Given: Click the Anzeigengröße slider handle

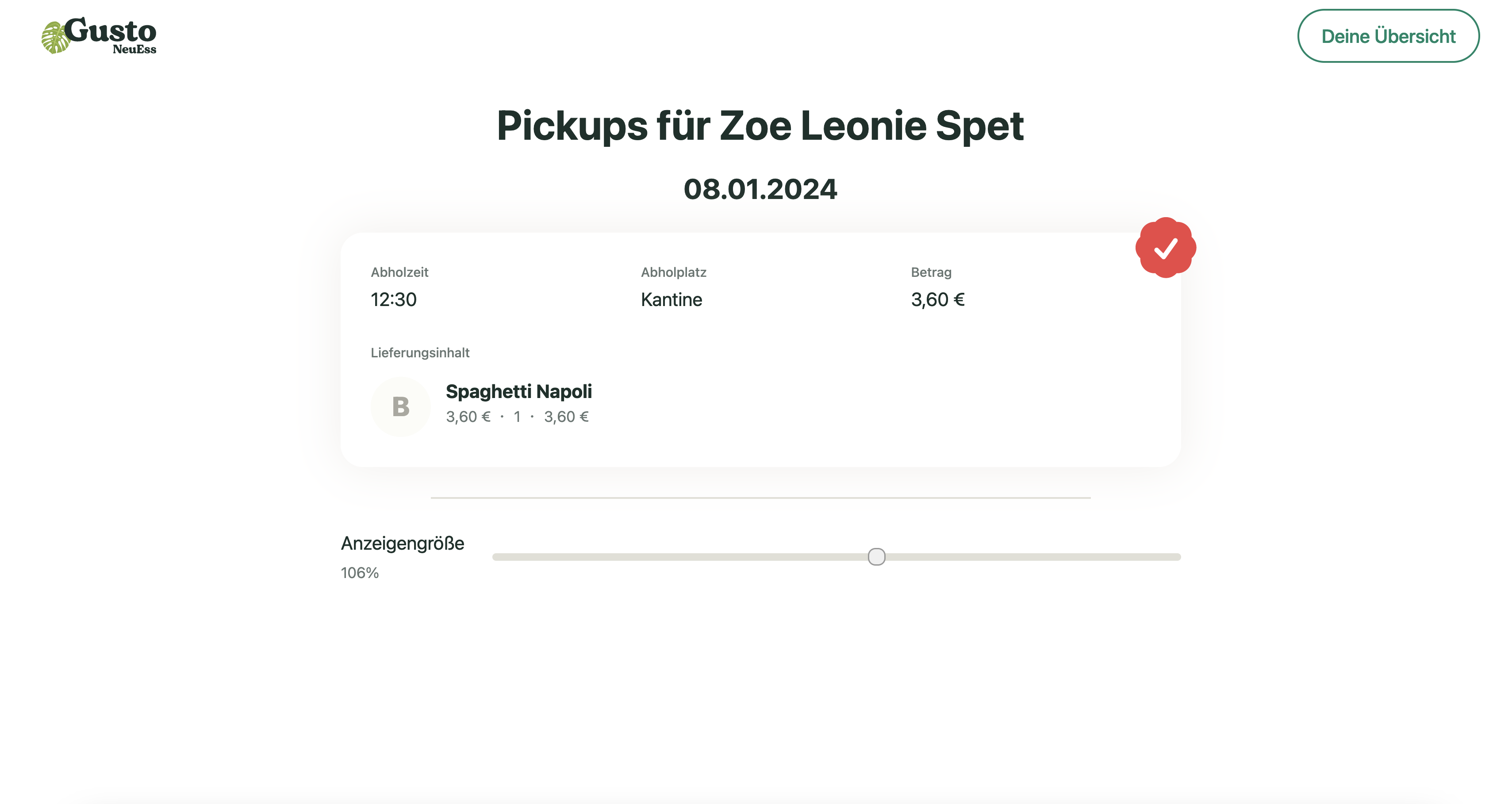Looking at the screenshot, I should (876, 556).
